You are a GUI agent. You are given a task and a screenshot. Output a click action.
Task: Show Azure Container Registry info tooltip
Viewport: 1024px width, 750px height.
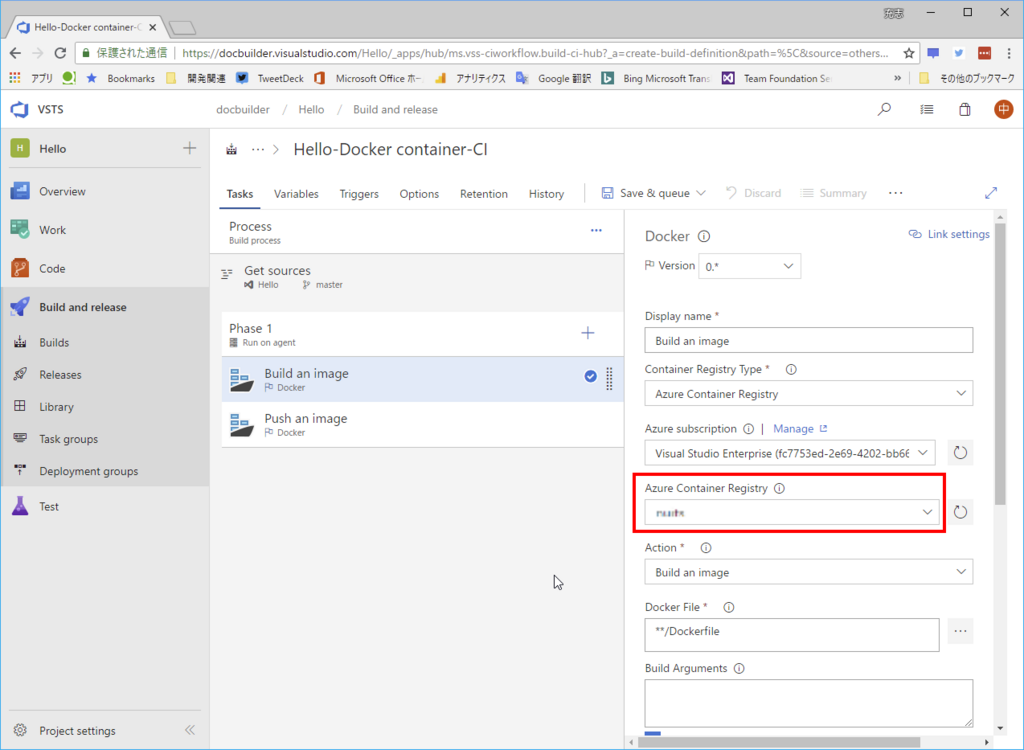click(x=779, y=489)
